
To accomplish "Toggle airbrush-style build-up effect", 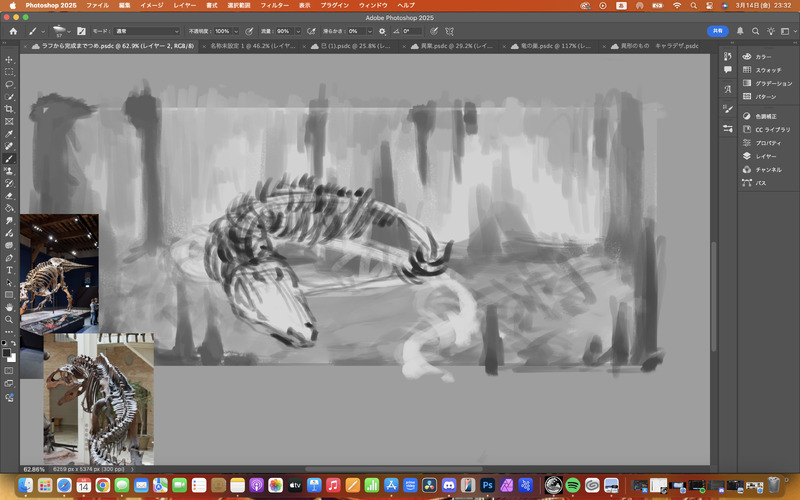I will 312,31.
